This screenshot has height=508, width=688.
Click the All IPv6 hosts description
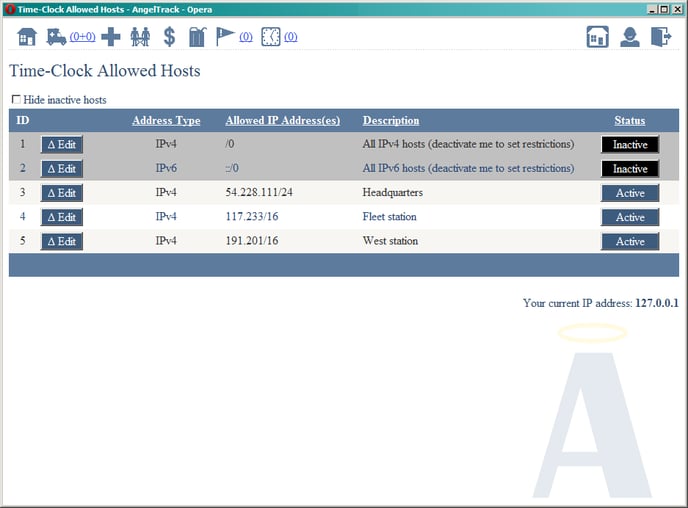point(468,168)
